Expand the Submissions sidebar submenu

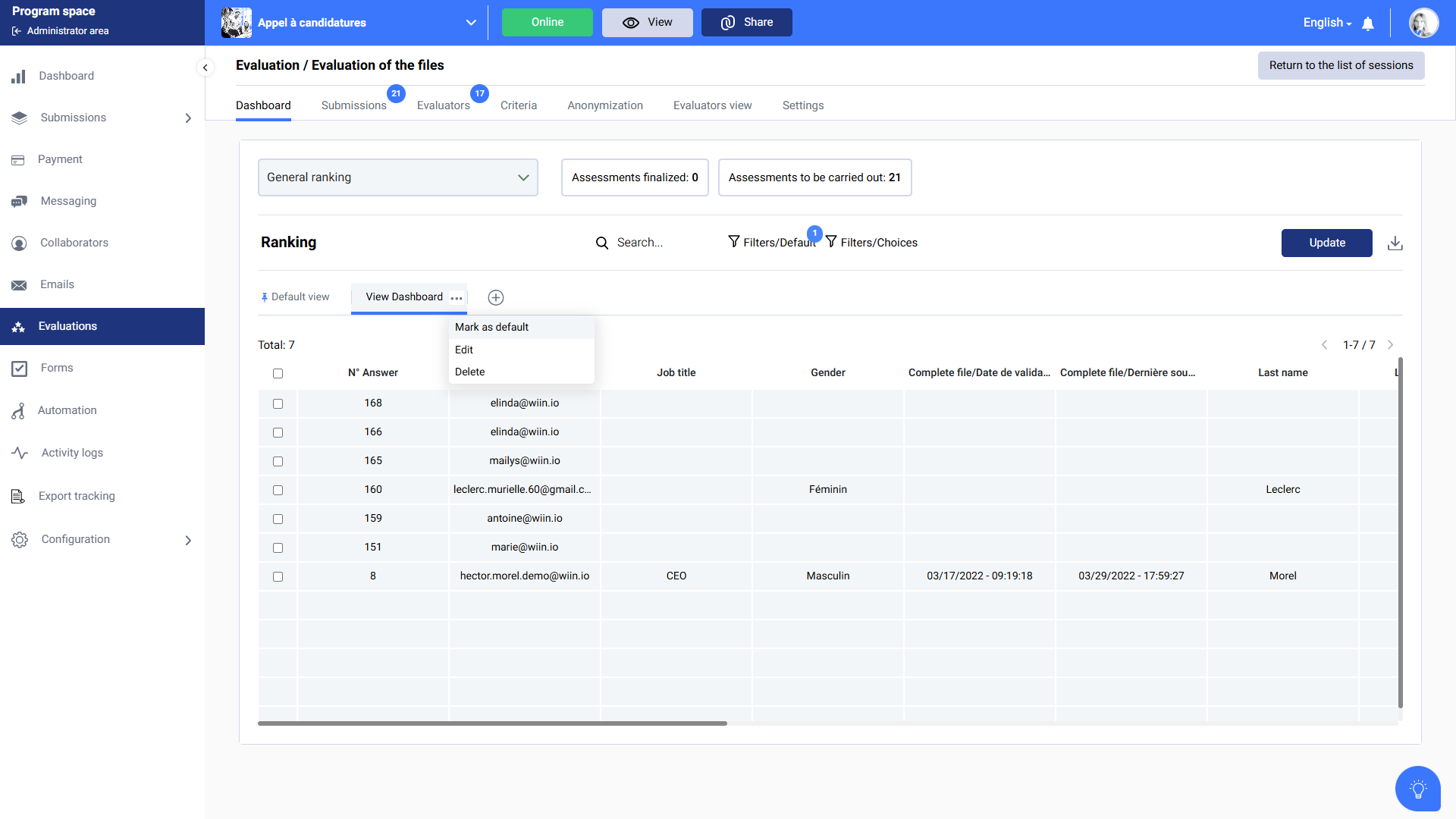click(188, 118)
